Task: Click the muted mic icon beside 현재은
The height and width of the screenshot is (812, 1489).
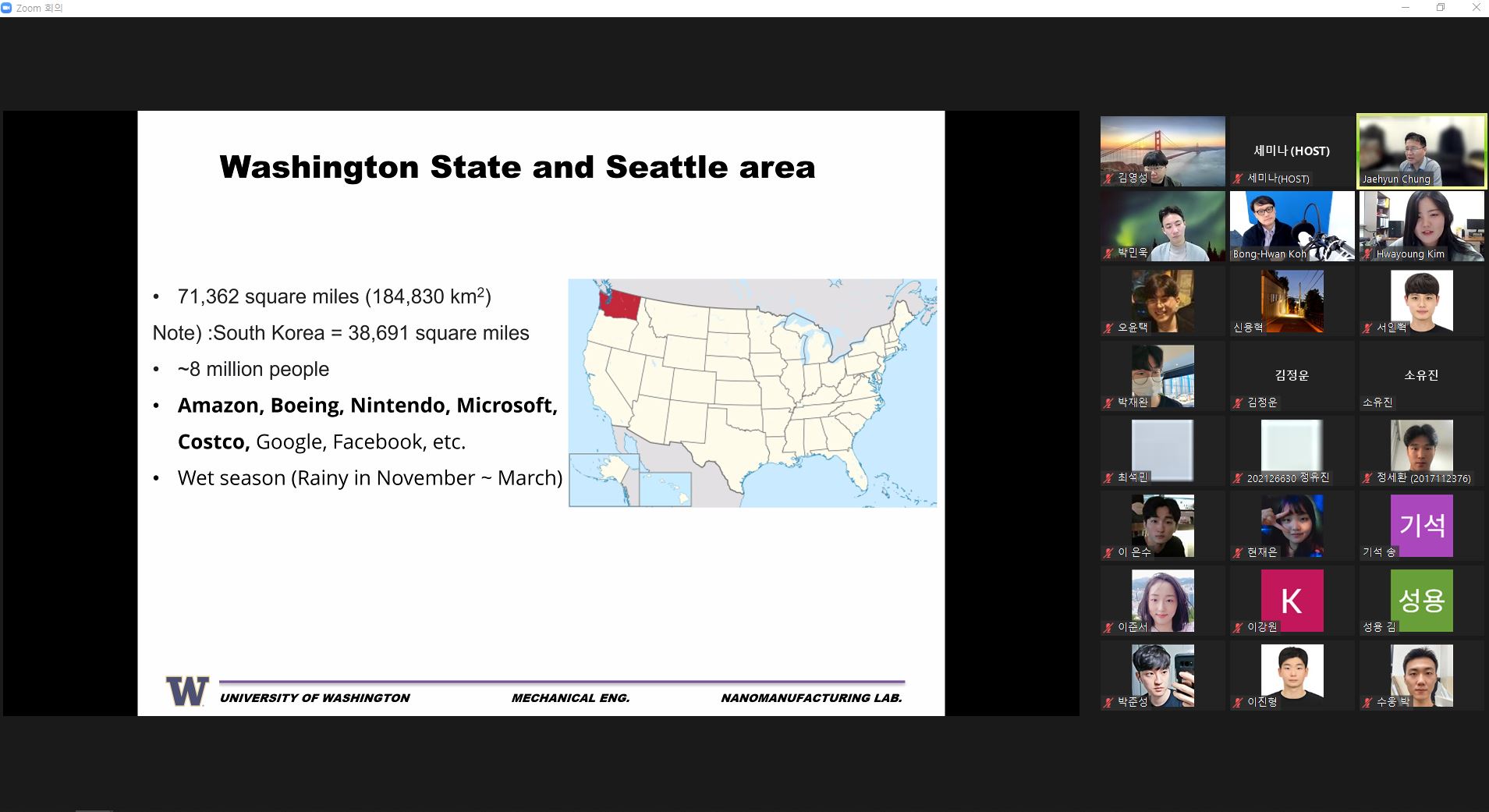Action: point(1238,553)
